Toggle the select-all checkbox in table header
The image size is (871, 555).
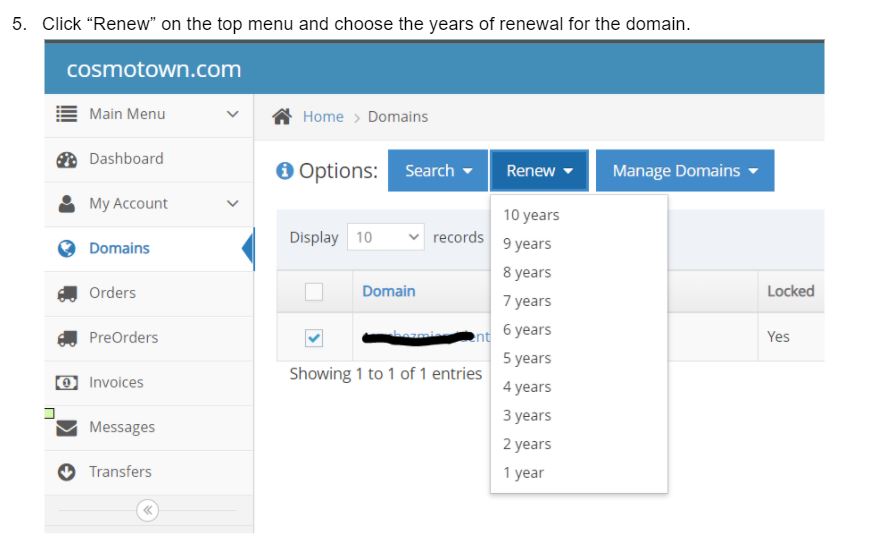(x=314, y=291)
